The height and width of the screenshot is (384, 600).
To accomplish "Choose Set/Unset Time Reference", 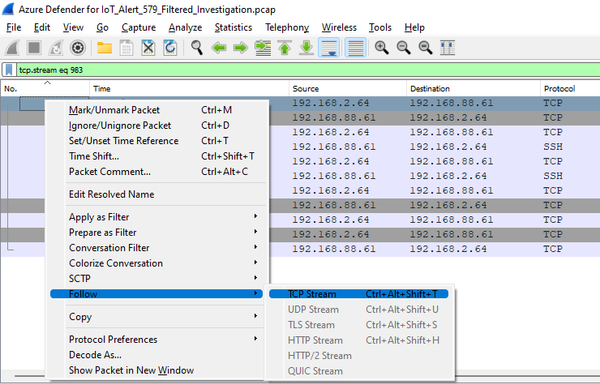I will tap(157, 141).
